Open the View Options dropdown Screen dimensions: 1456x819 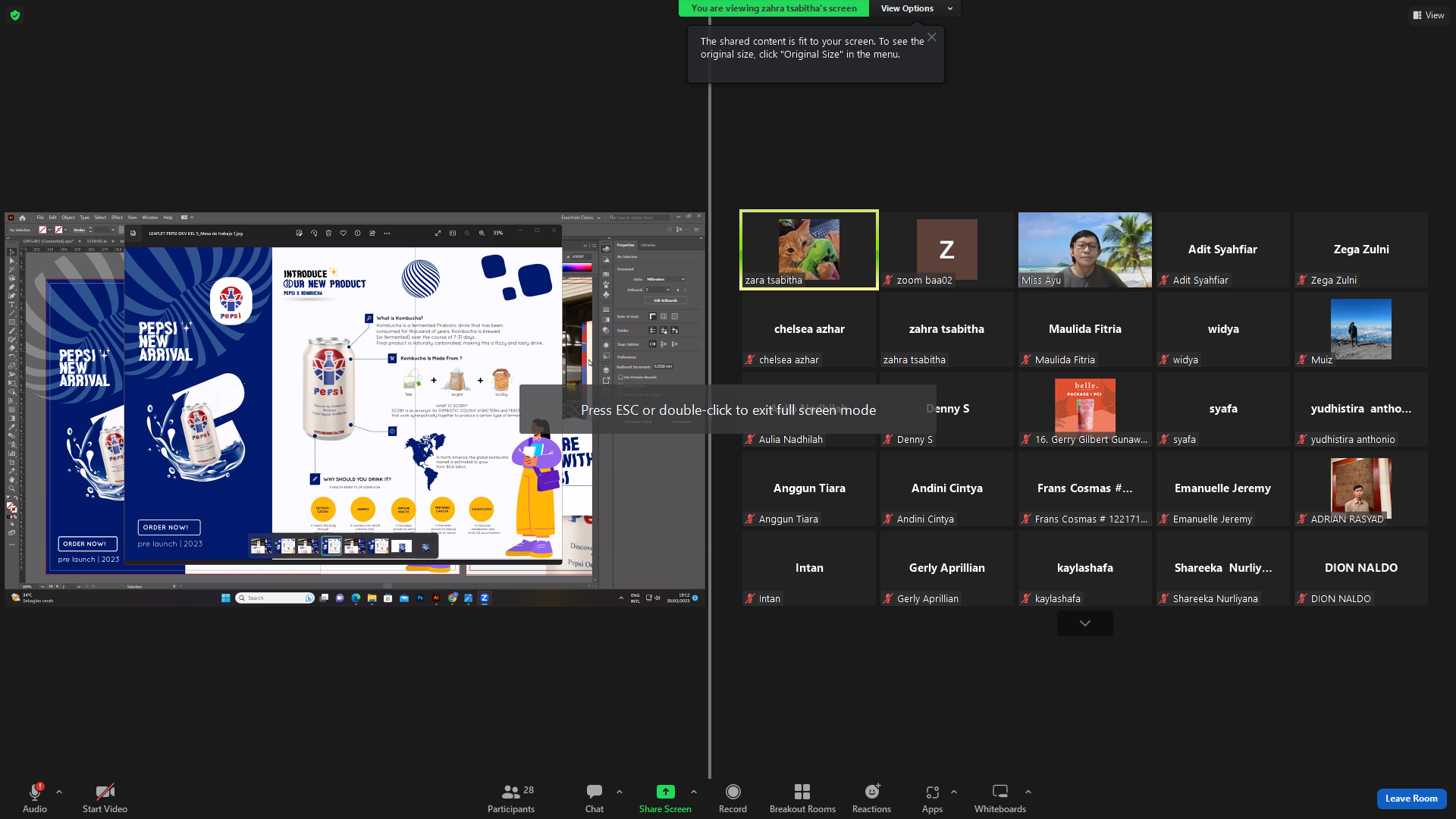pos(916,8)
